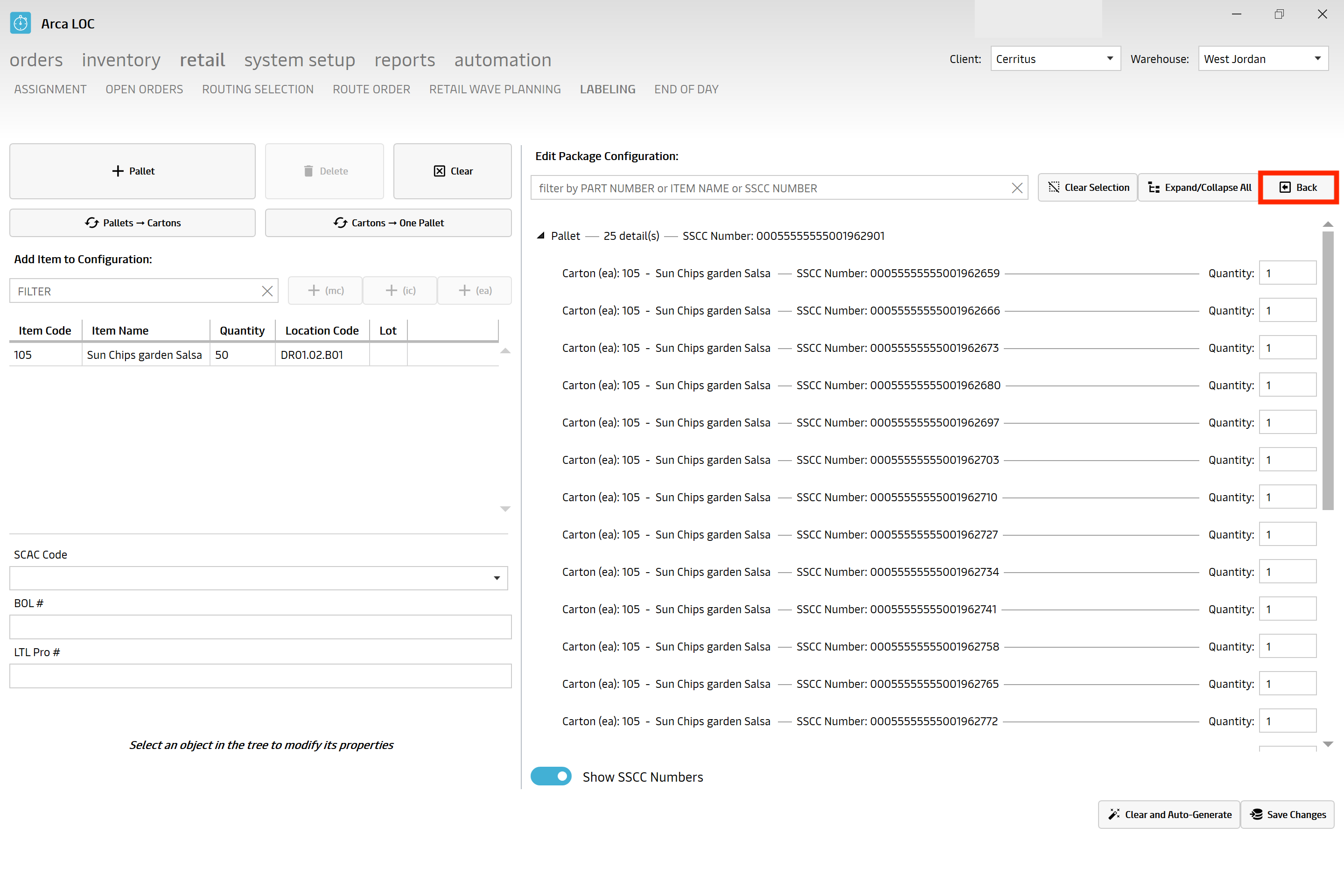Image resolution: width=1344 pixels, height=896 pixels.
Task: Open the inventory menu
Action: click(121, 60)
